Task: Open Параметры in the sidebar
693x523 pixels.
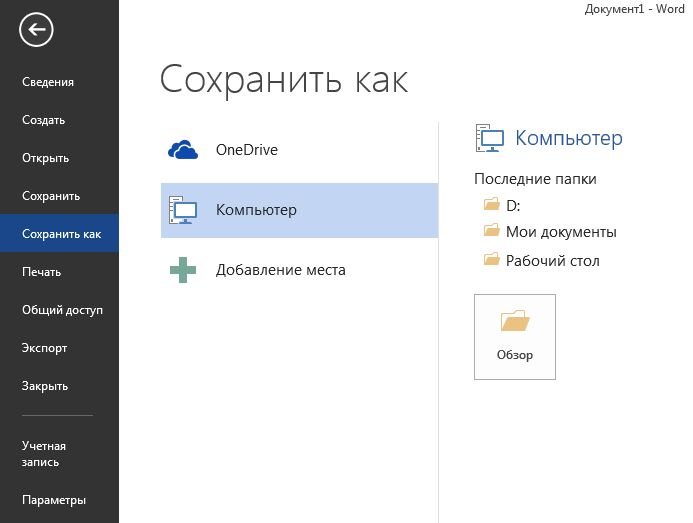Action: (54, 500)
